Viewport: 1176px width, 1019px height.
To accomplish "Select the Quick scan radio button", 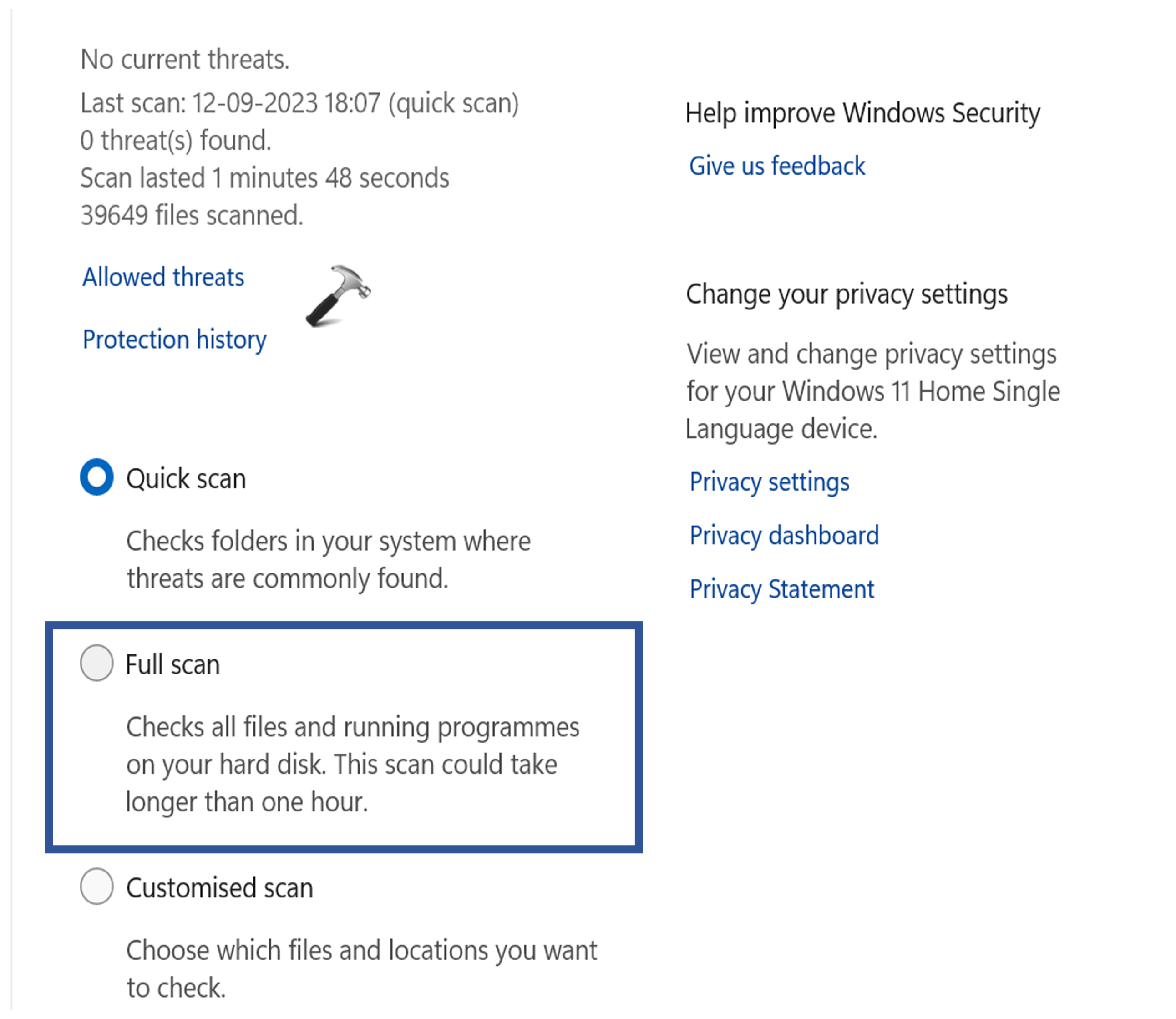I will pos(96,477).
